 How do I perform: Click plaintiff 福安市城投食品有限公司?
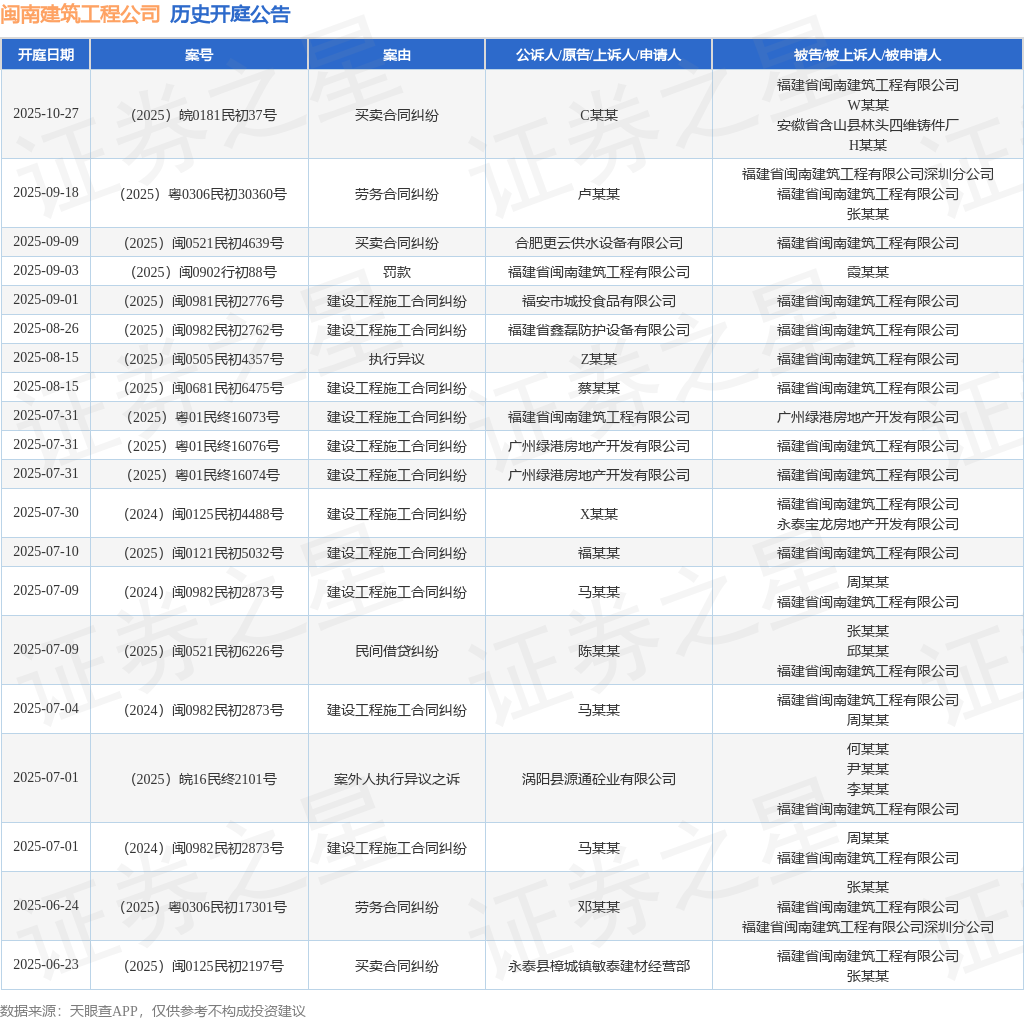[598, 301]
